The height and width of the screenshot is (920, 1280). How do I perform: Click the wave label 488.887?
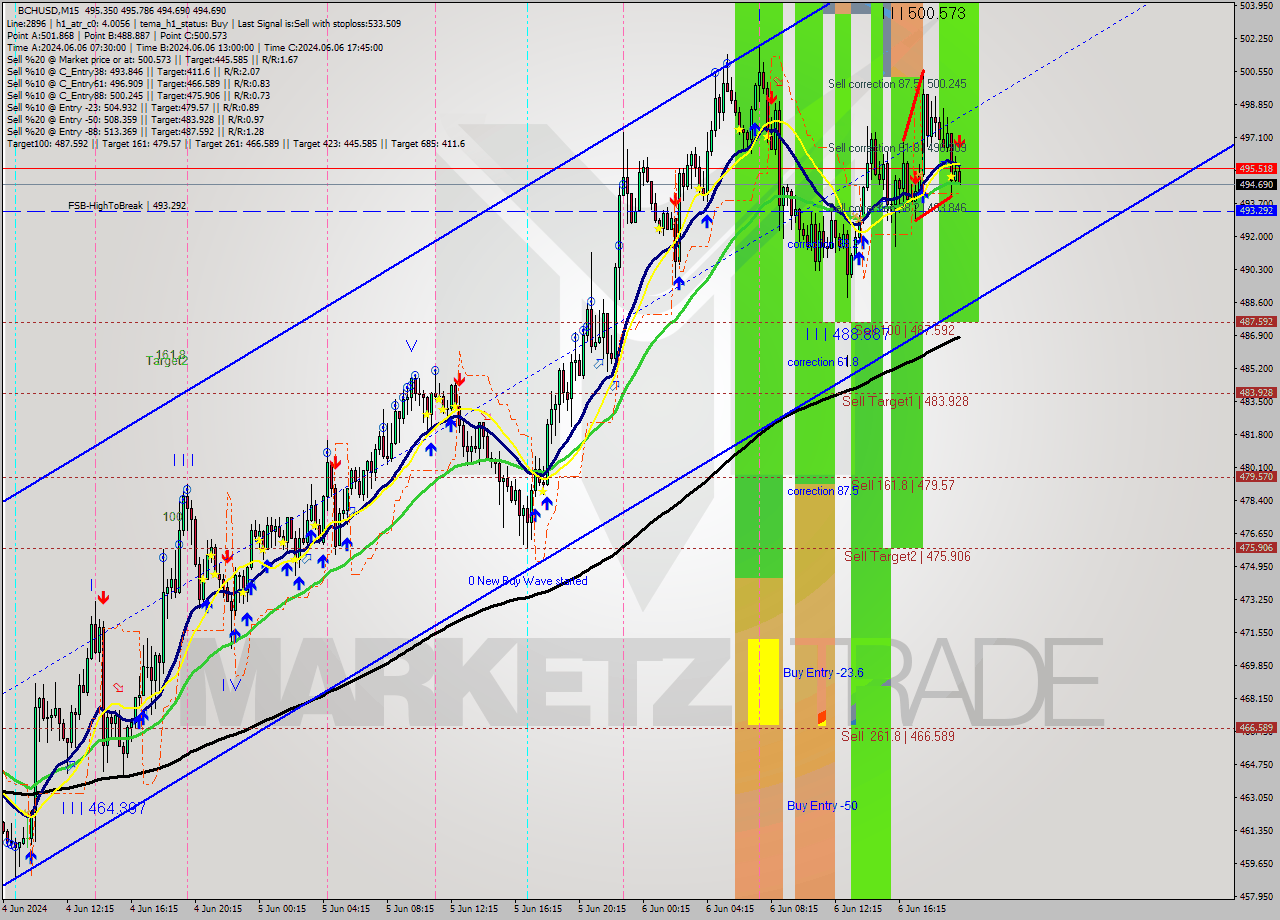pyautogui.click(x=846, y=335)
